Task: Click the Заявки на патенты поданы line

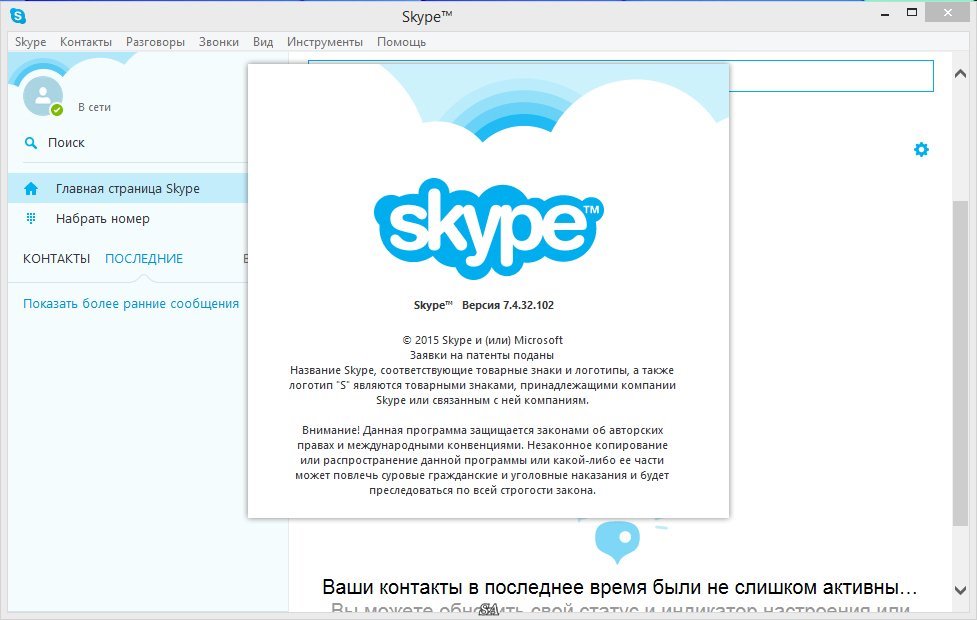Action: (x=482, y=355)
